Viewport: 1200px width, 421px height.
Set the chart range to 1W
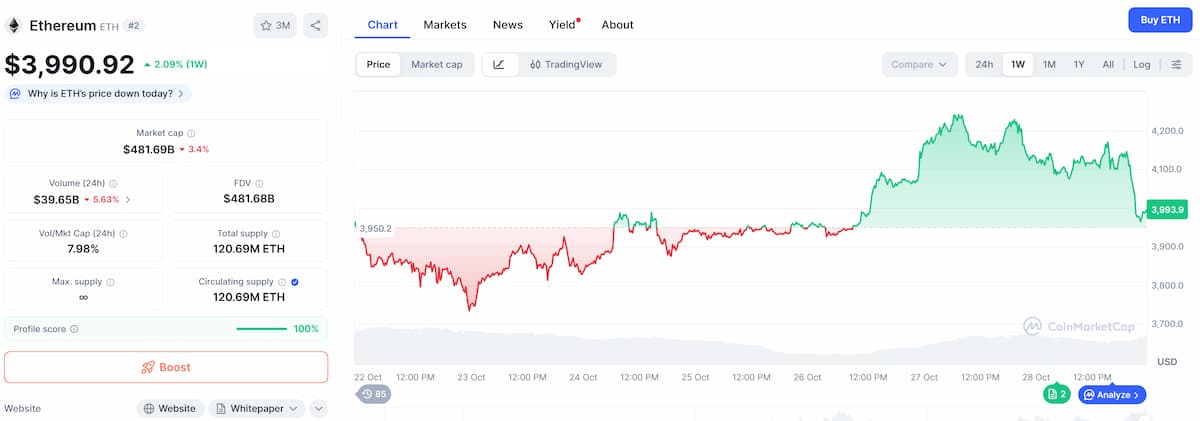coord(1018,65)
